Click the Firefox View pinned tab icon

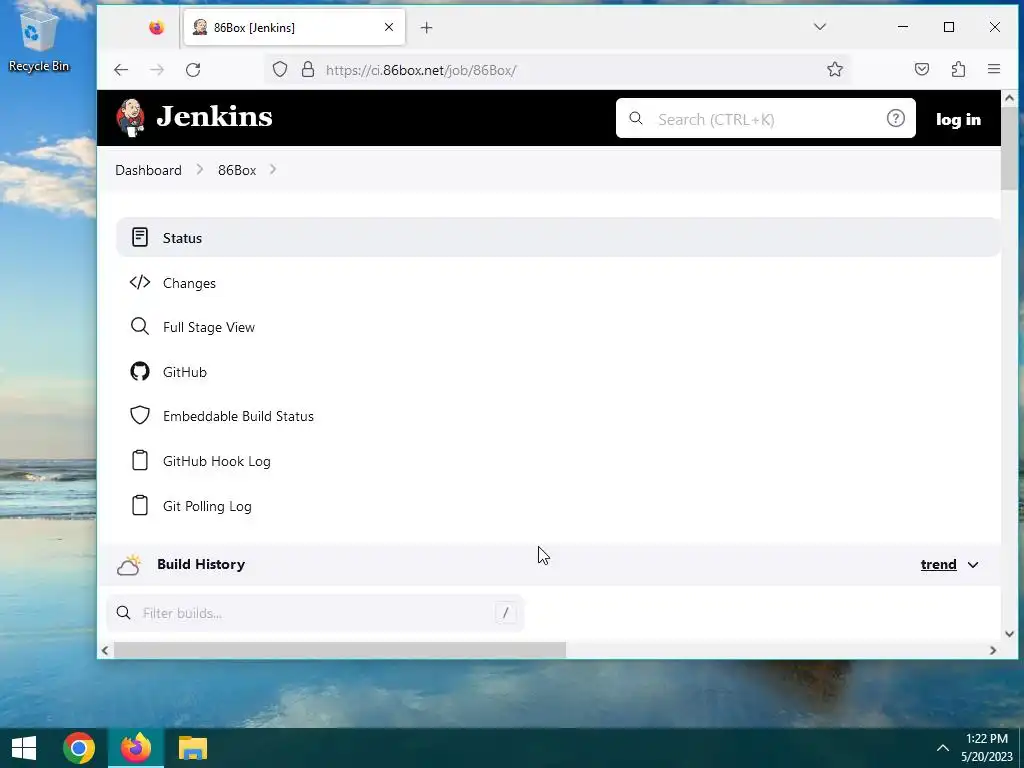(156, 27)
